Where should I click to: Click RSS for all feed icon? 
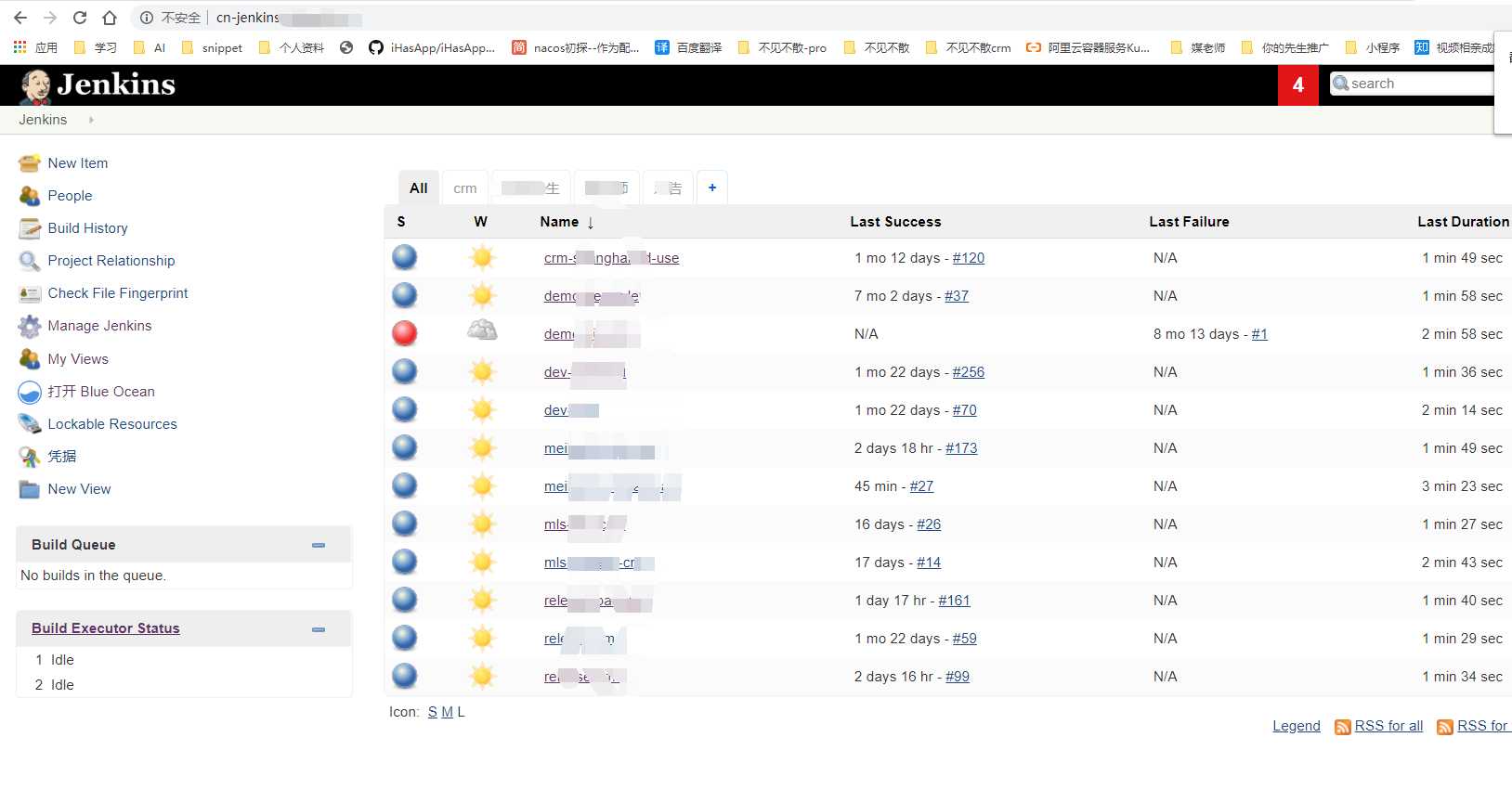(1342, 727)
